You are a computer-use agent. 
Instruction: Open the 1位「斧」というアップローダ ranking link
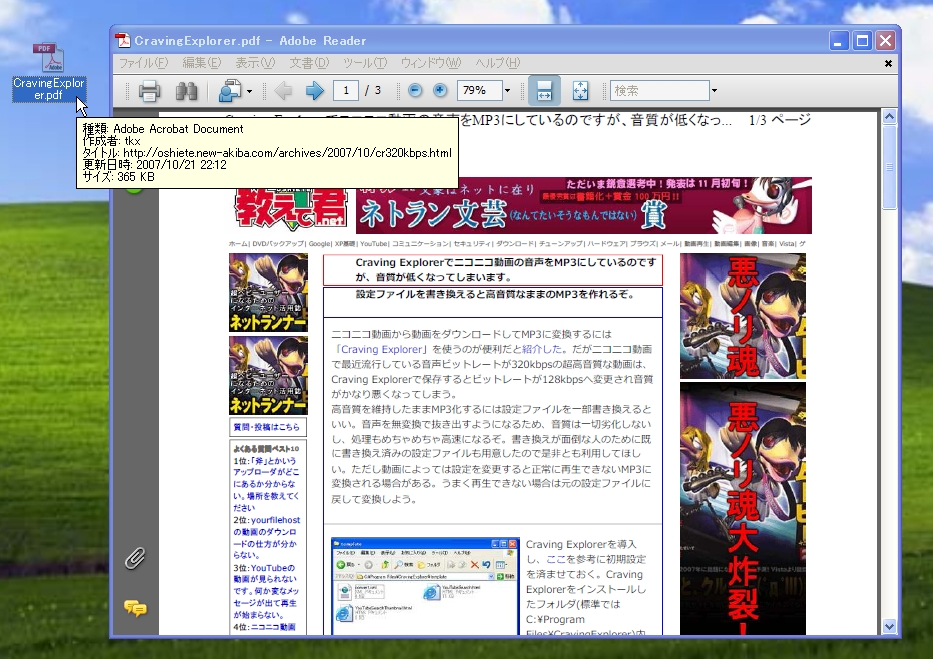pos(267,484)
